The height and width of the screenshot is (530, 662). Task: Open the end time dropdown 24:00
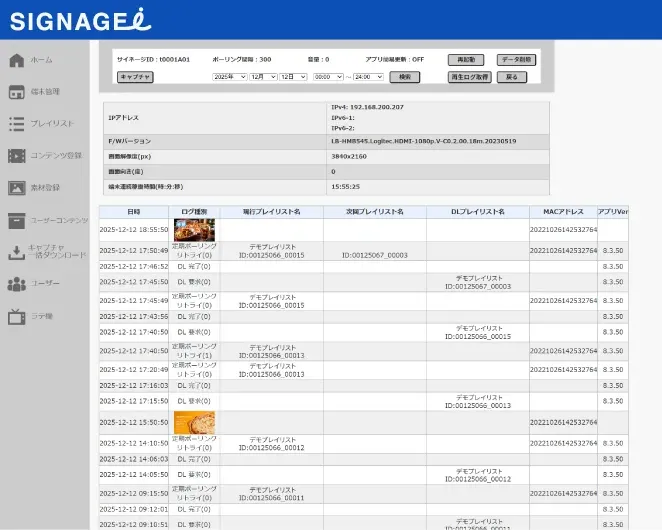tap(368, 77)
